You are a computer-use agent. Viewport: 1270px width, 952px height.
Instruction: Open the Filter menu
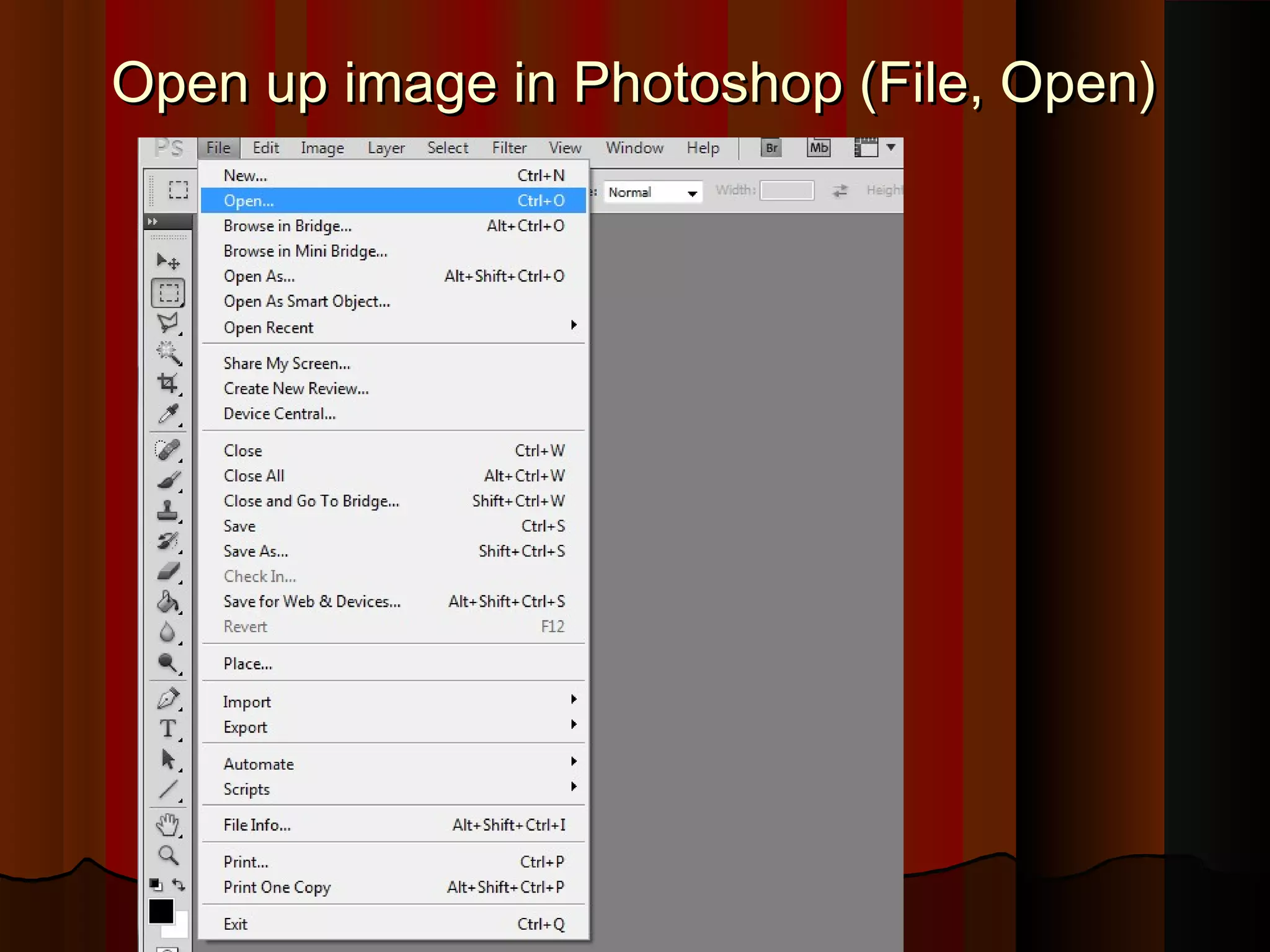(509, 148)
